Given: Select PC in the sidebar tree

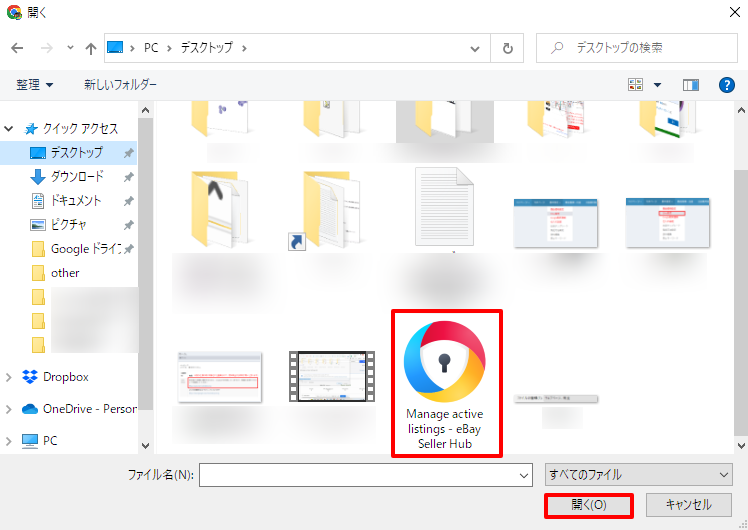Looking at the screenshot, I should (x=50, y=441).
